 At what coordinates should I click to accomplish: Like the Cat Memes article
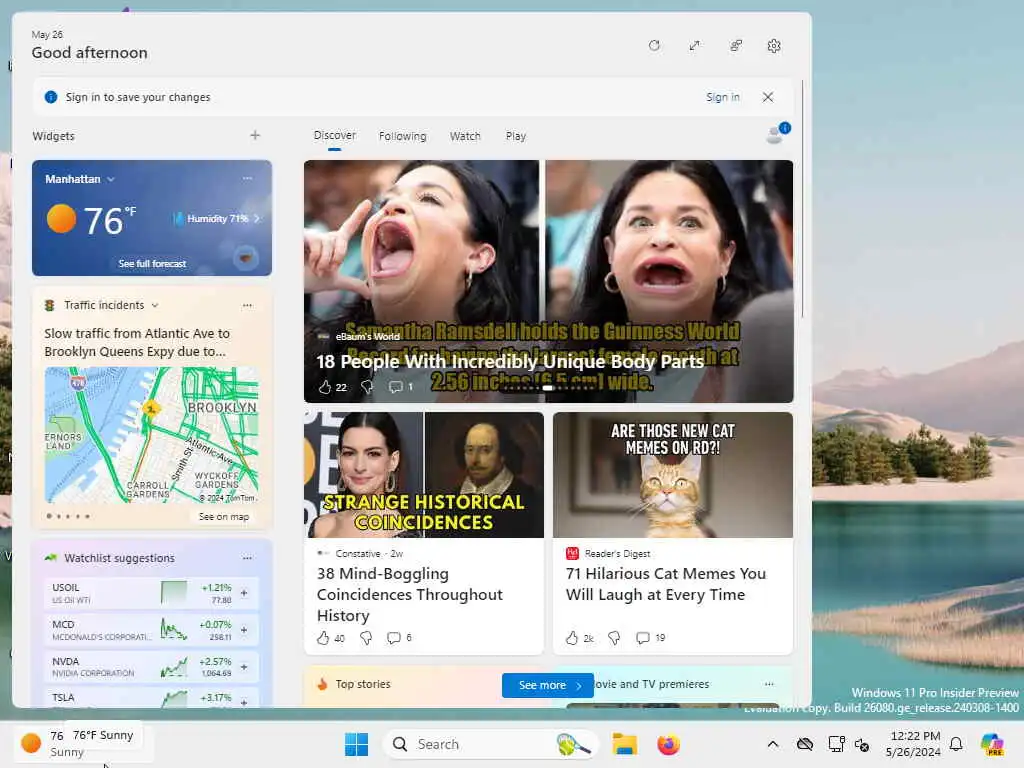pyautogui.click(x=572, y=638)
